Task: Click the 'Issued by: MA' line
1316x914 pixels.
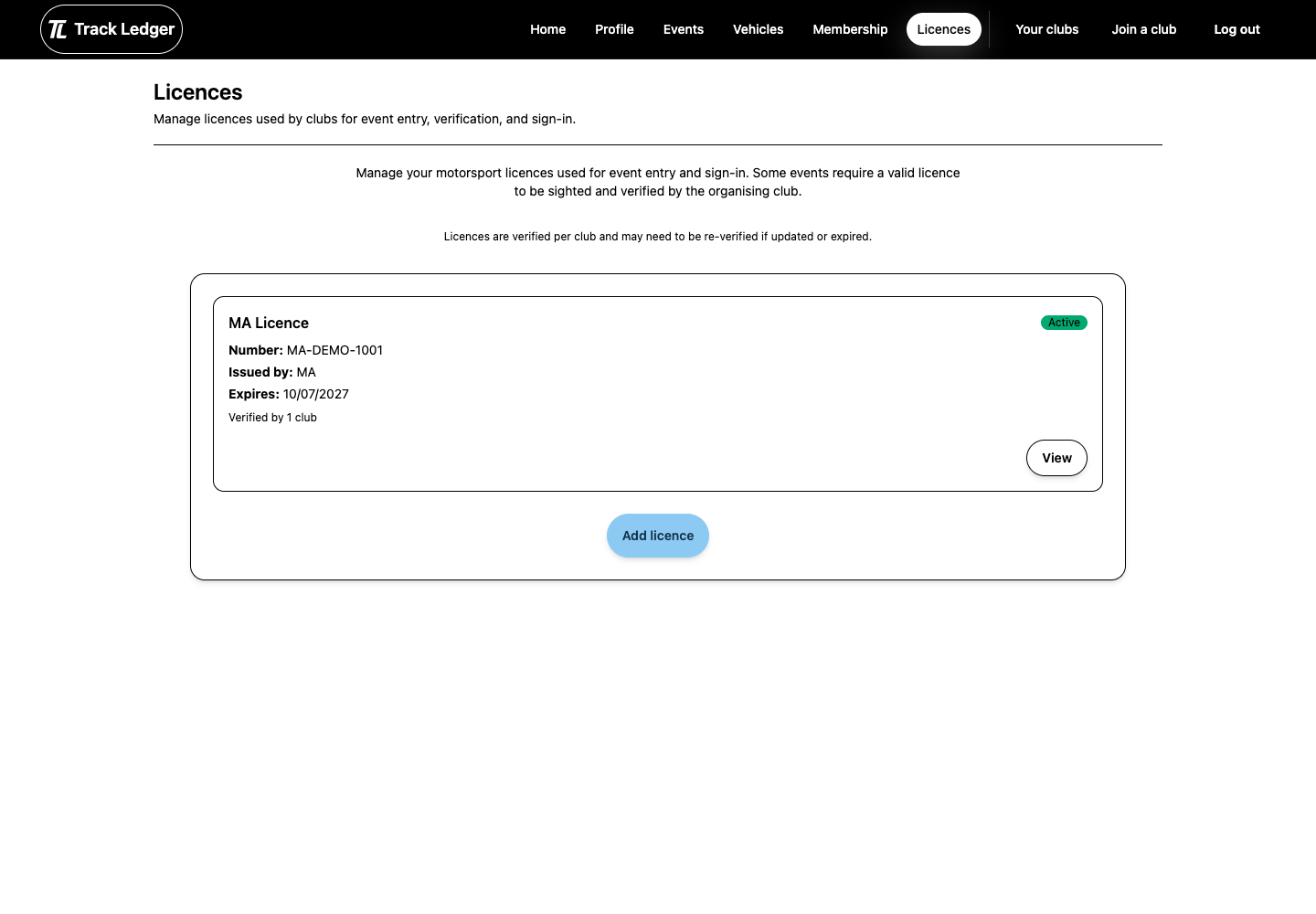Action: click(272, 372)
